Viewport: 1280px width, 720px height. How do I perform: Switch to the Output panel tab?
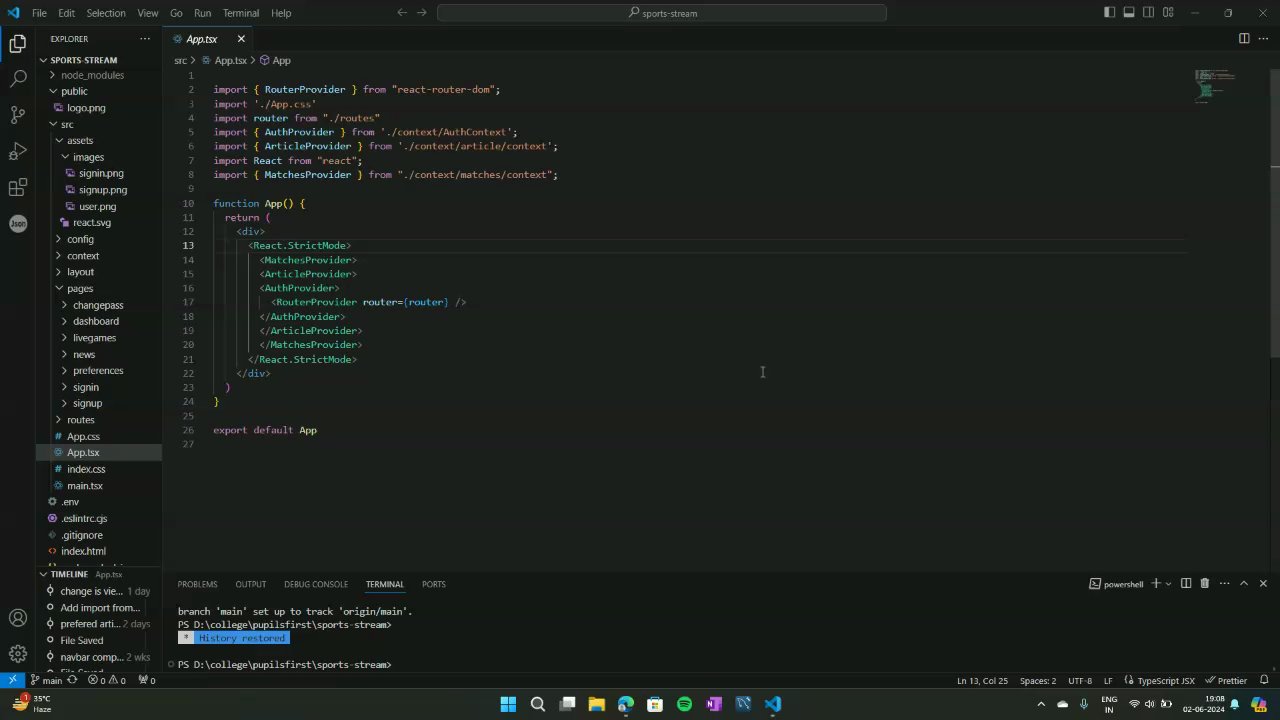[x=250, y=584]
